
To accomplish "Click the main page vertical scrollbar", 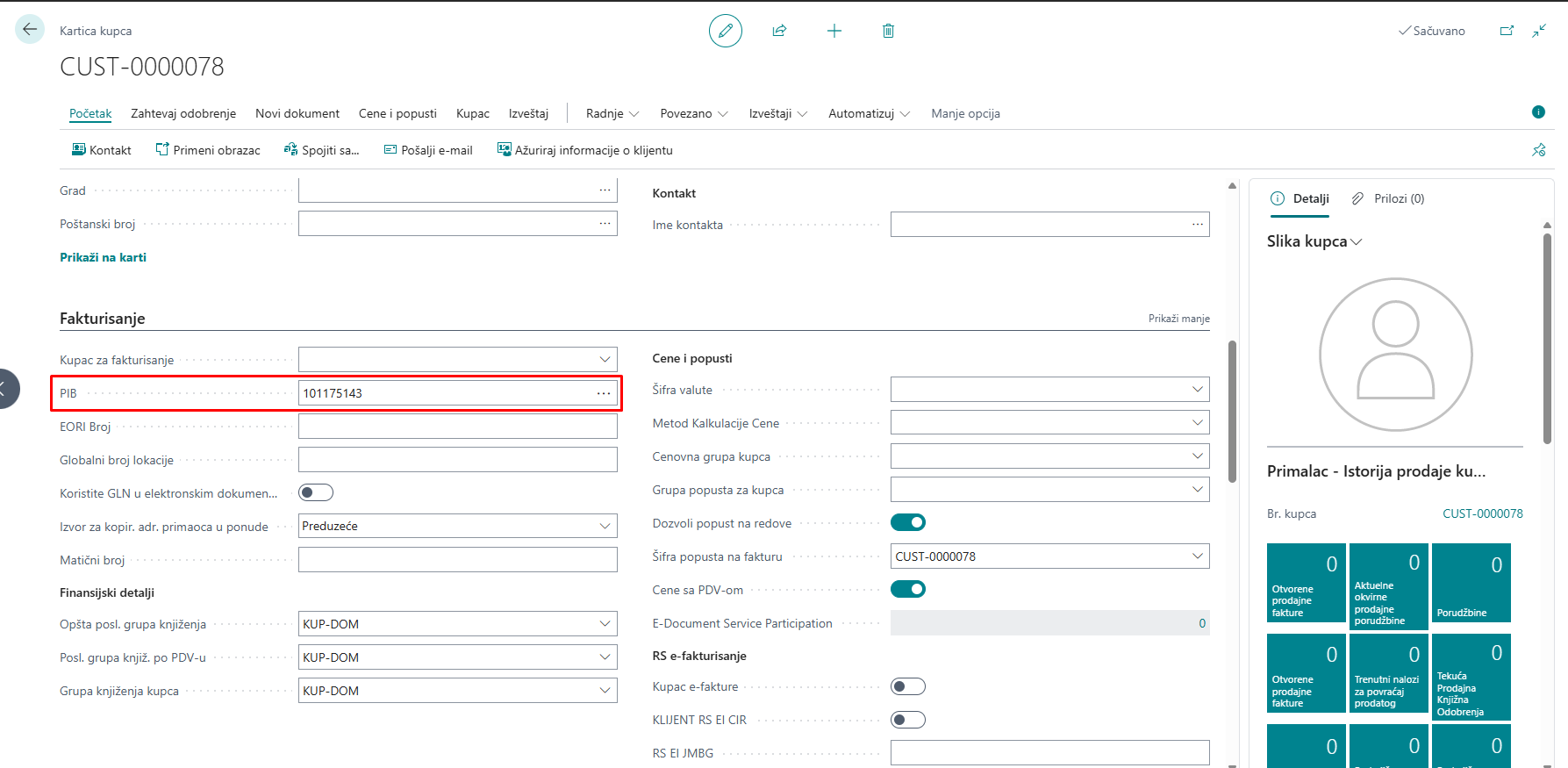I will [x=1232, y=413].
